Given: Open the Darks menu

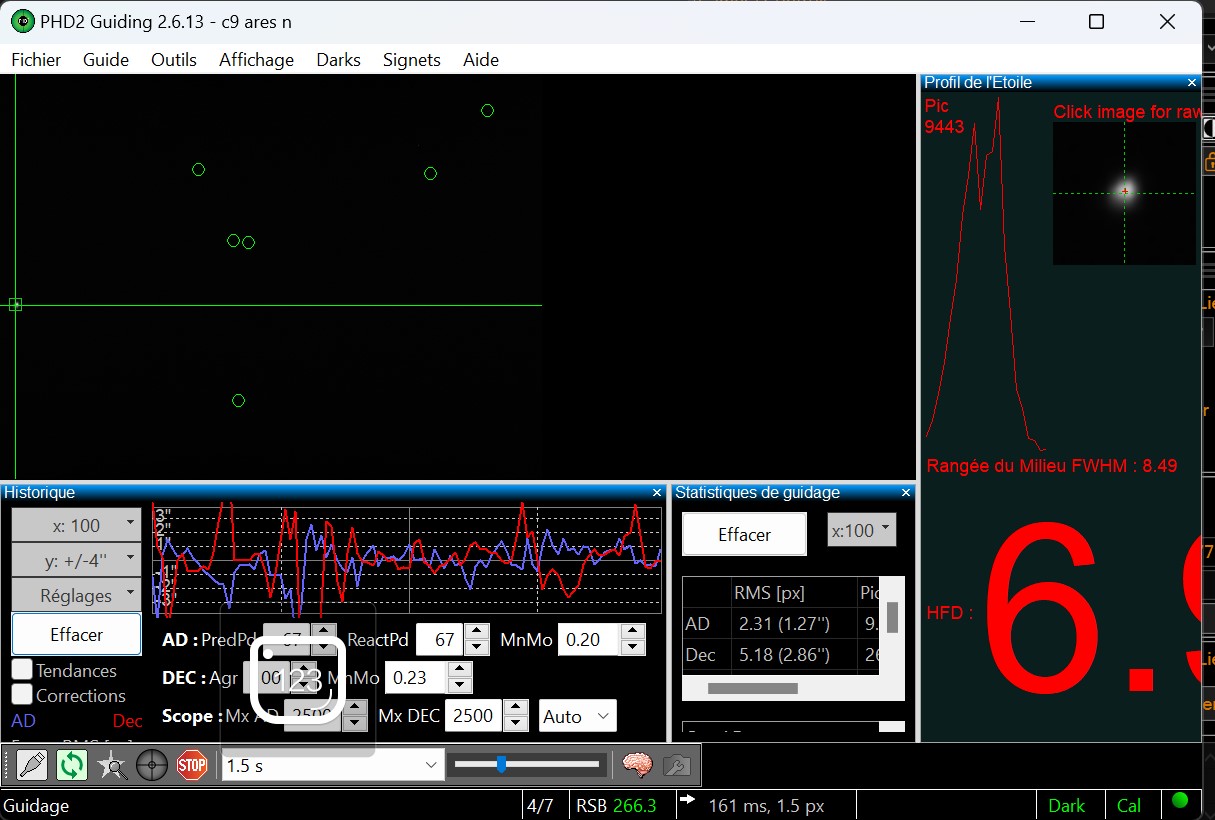Looking at the screenshot, I should tap(338, 60).
